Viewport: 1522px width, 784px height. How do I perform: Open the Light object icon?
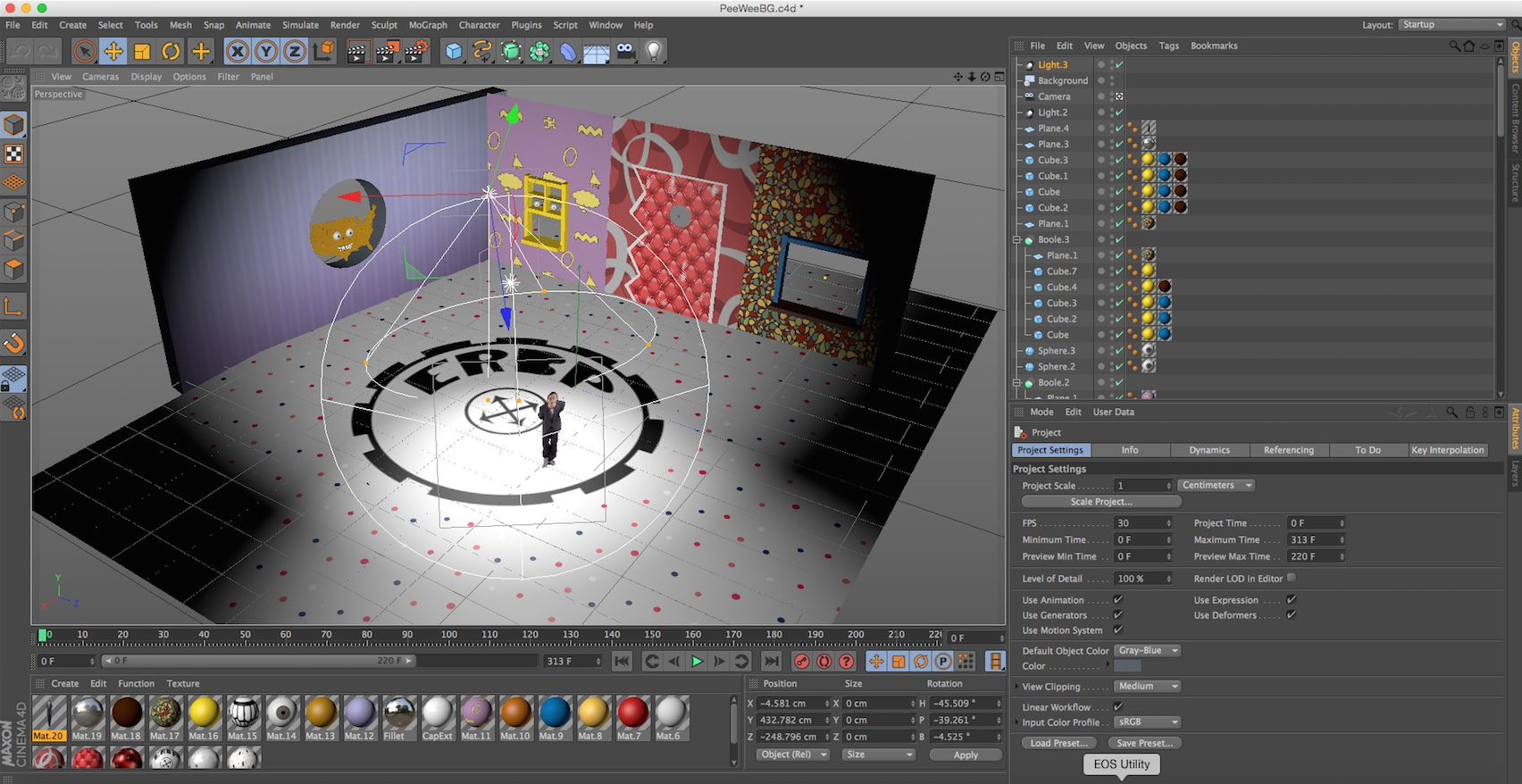654,52
